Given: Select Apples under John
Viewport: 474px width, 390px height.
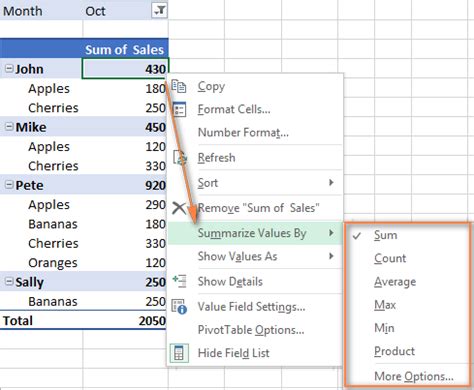Looking at the screenshot, I should click(x=49, y=88).
